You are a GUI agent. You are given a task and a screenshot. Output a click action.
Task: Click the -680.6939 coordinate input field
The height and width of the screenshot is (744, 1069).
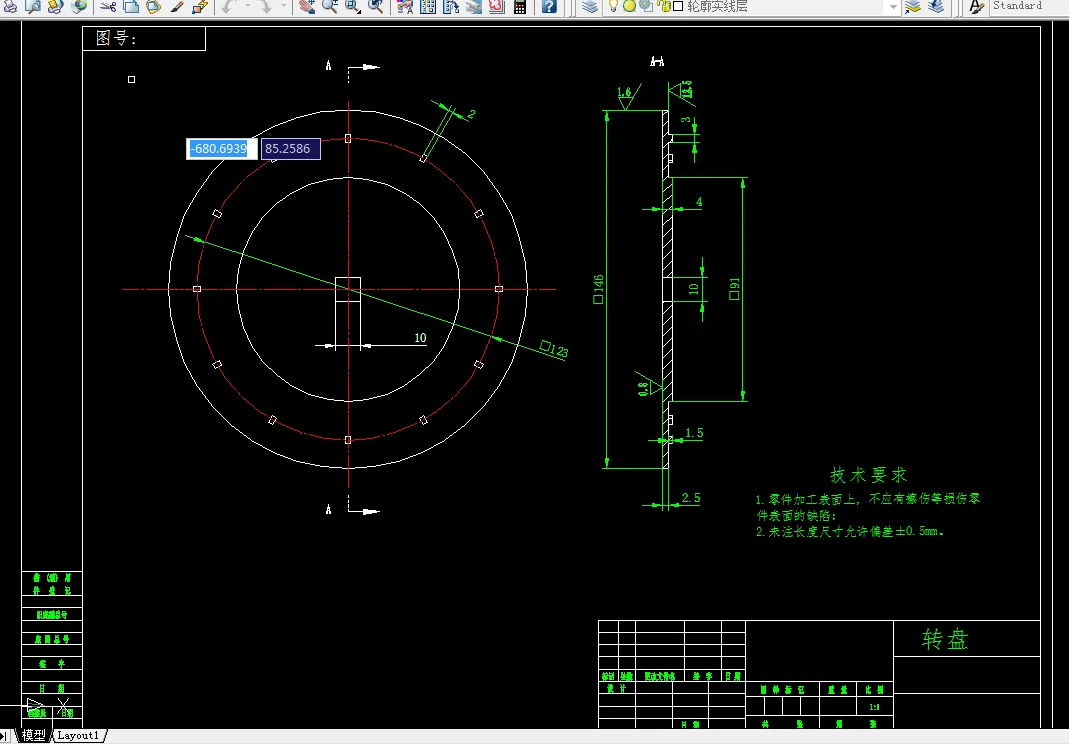click(x=222, y=149)
